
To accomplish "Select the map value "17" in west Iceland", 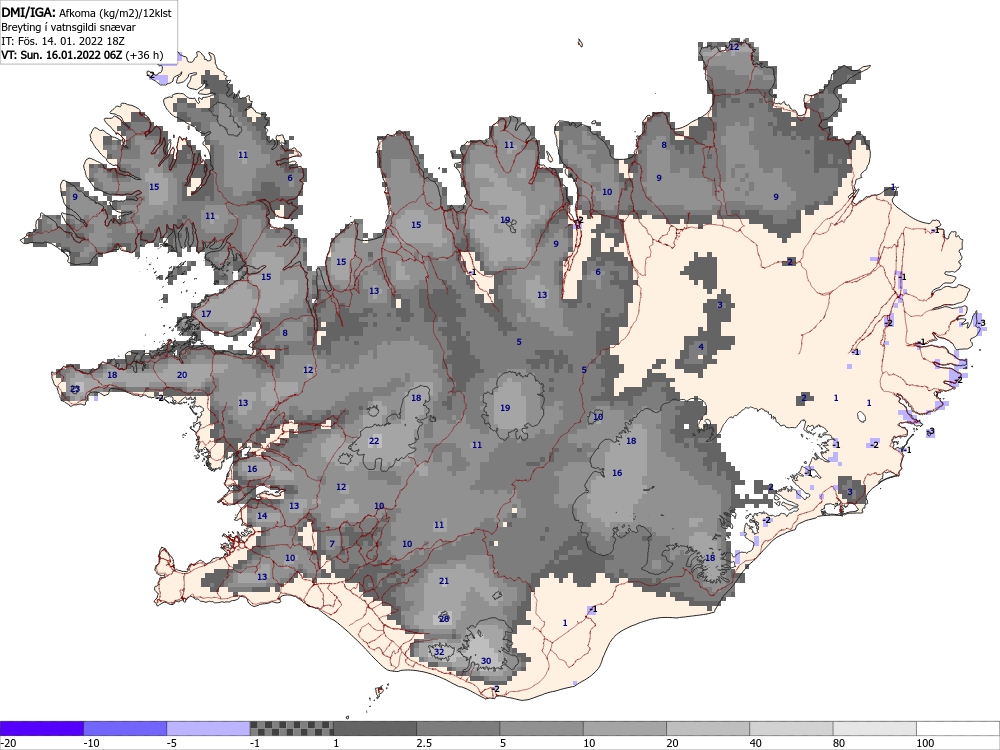I will 206,314.
